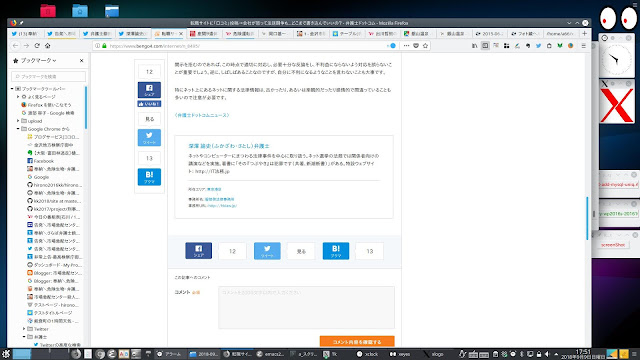Screen dimensions: 640x360
Task: Click the horizontal Twitter tweet button below article
Action: point(267,251)
